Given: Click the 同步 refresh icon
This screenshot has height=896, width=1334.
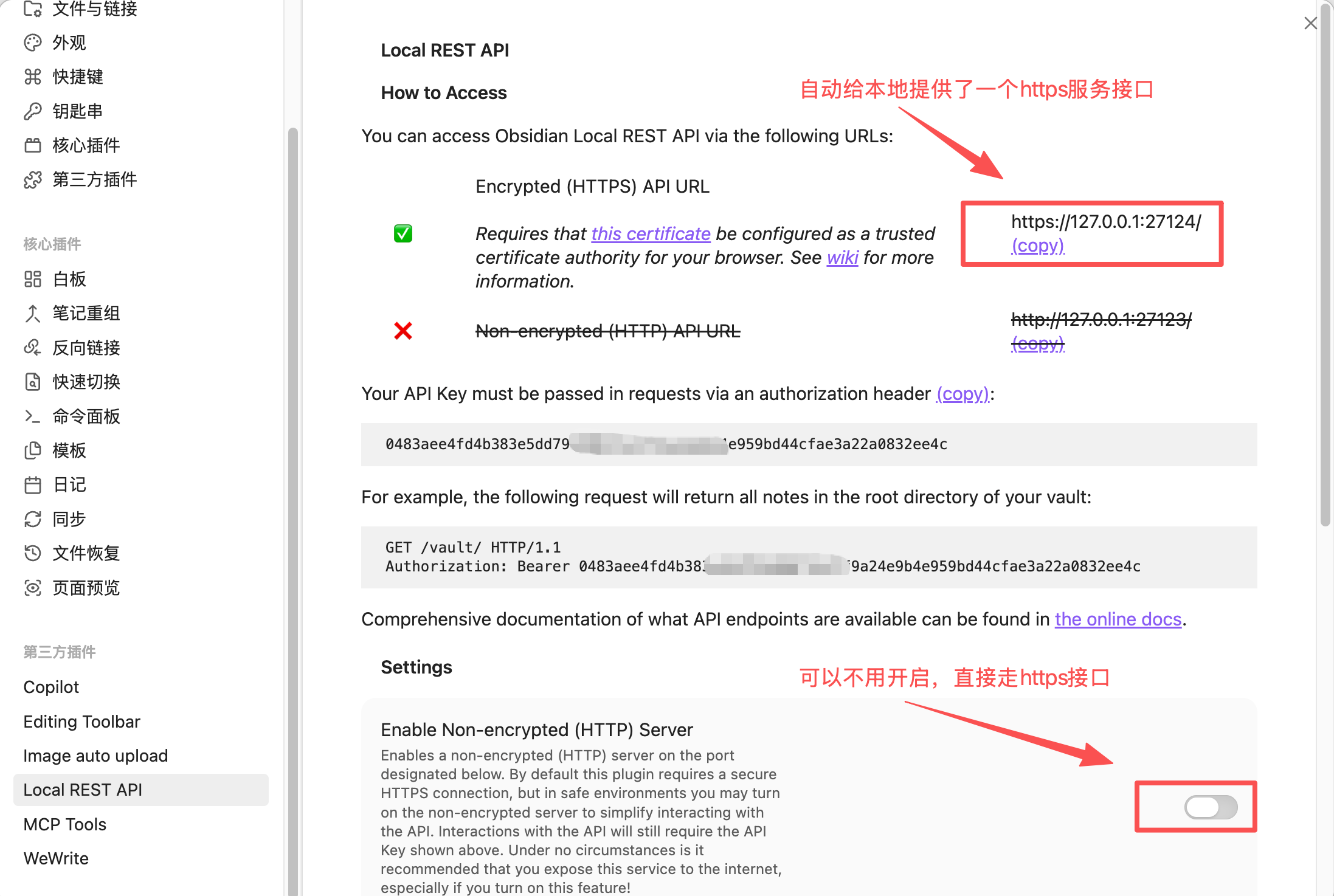Looking at the screenshot, I should [33, 519].
